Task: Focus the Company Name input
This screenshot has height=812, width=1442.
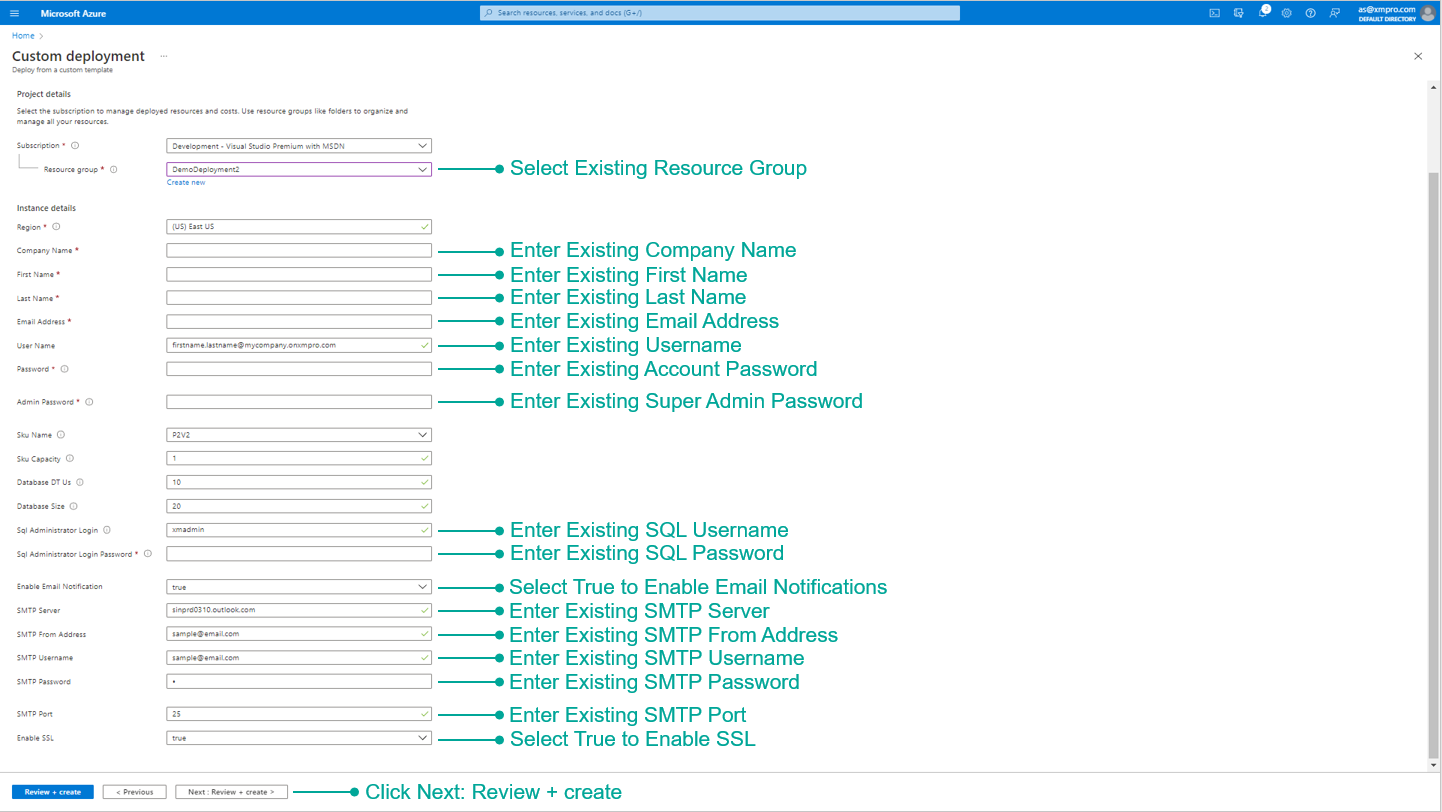Action: (x=299, y=250)
